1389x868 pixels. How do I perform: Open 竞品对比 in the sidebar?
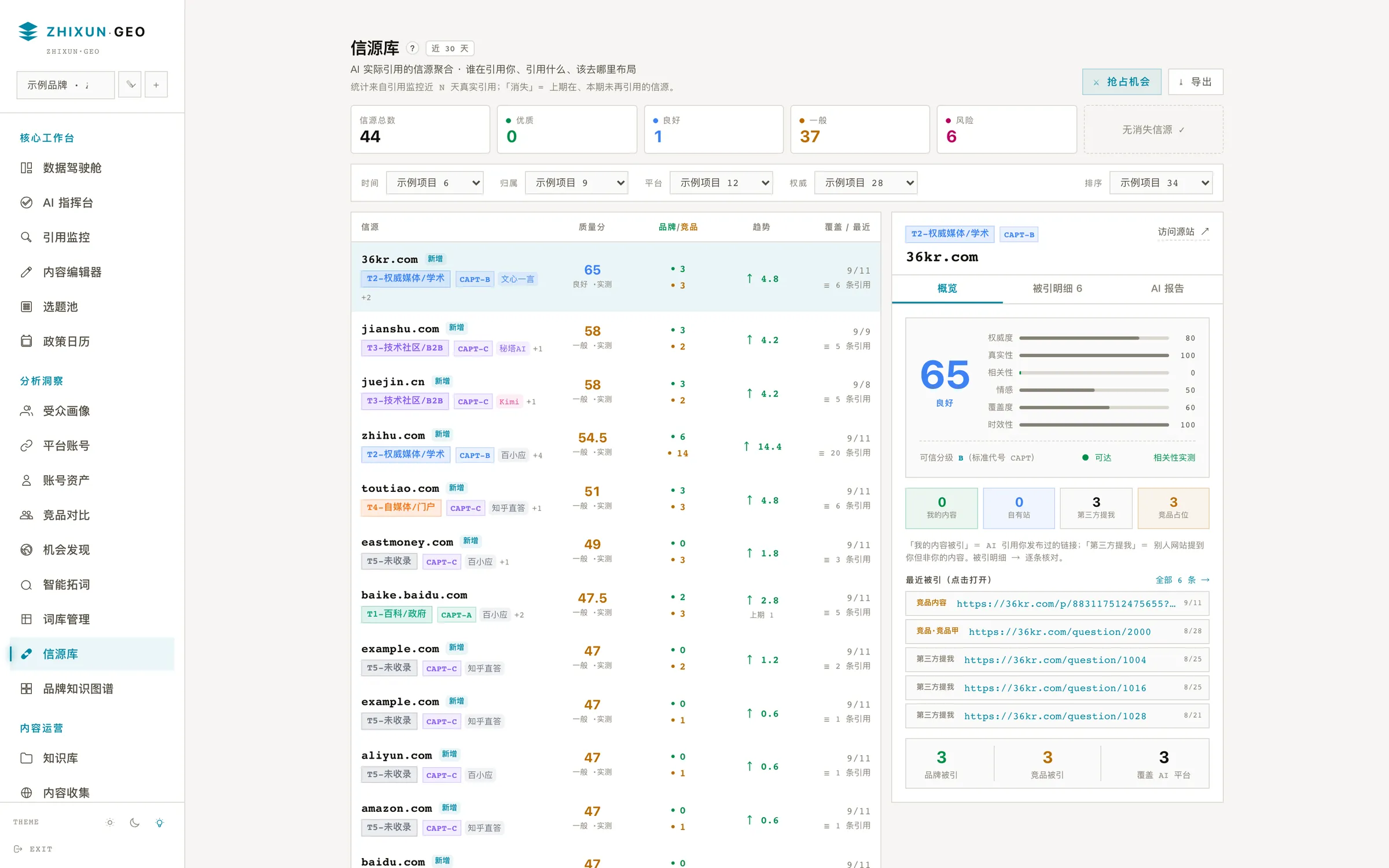[x=92, y=515]
